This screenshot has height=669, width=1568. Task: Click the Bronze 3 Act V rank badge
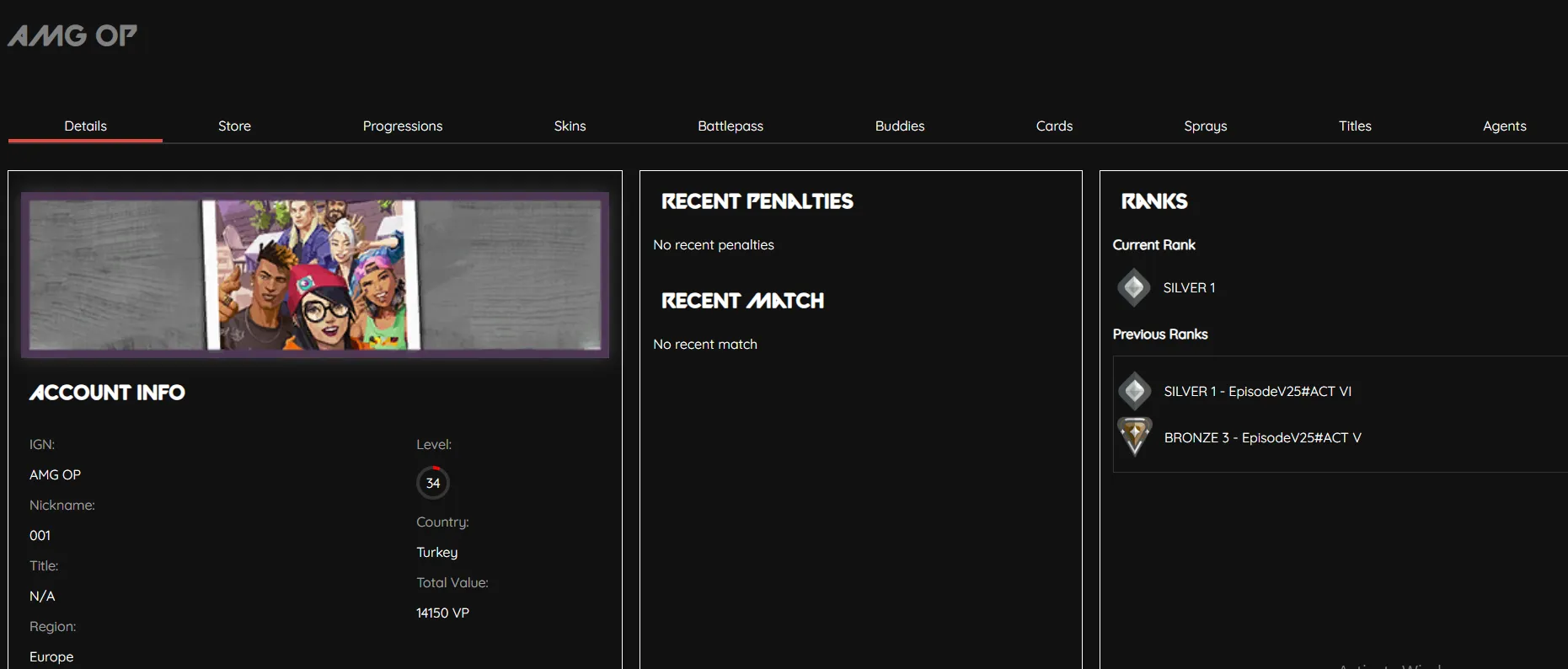pos(1134,436)
